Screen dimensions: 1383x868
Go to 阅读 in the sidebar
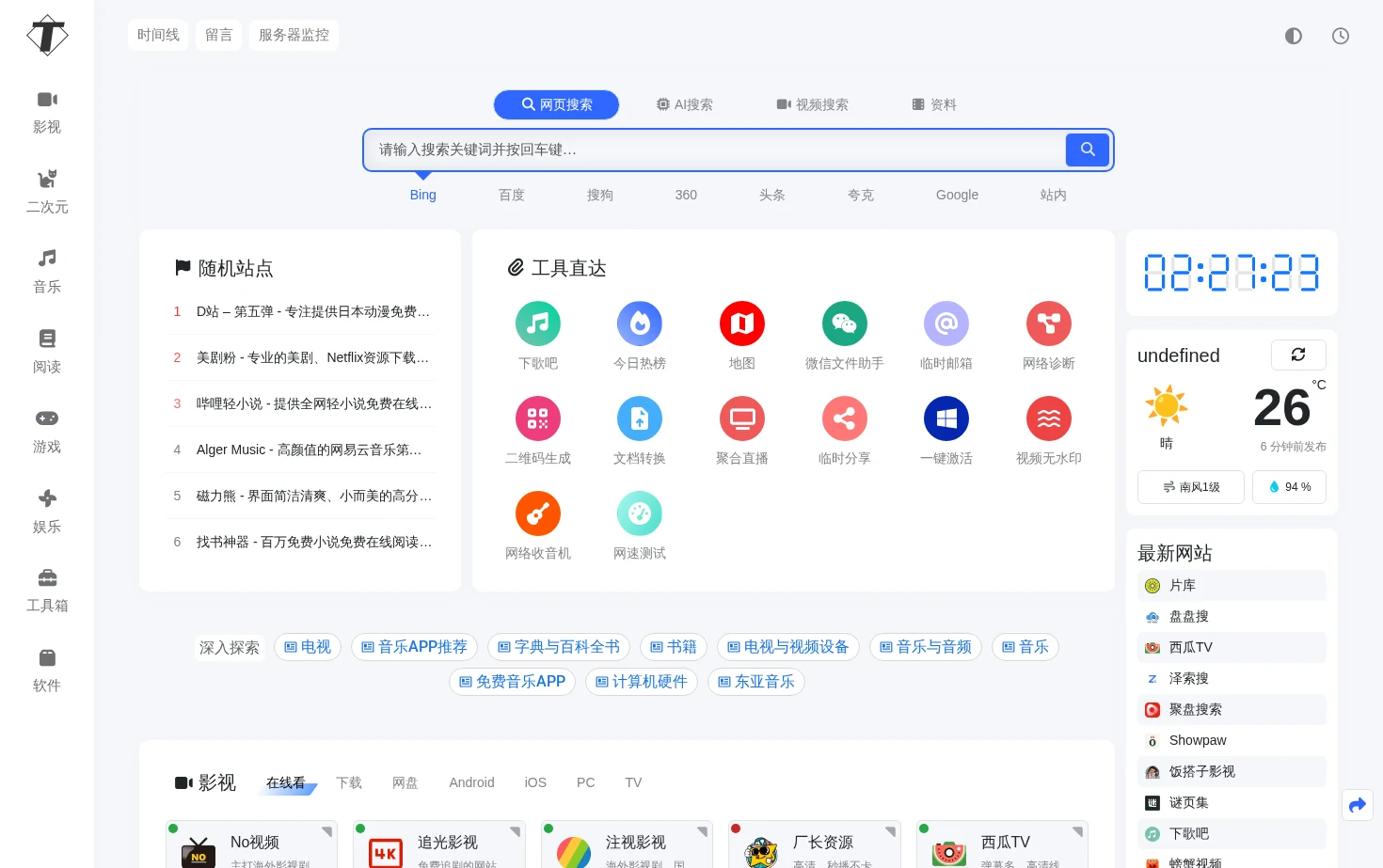pos(47,353)
